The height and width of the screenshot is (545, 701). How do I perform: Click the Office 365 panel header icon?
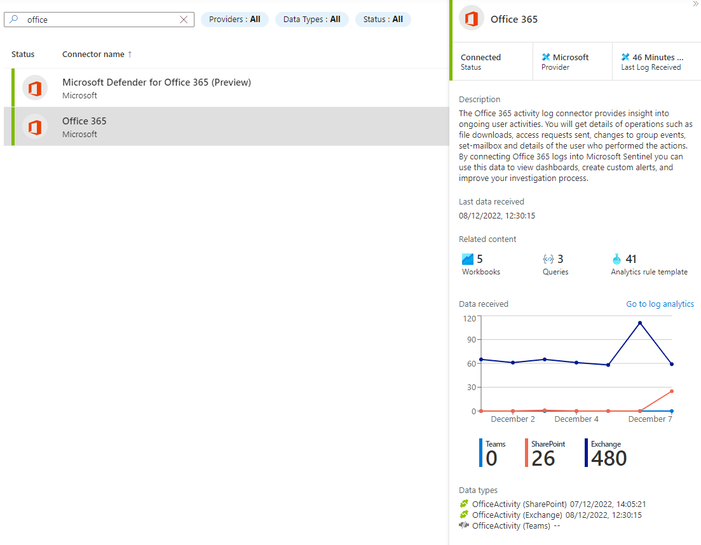pyautogui.click(x=472, y=18)
